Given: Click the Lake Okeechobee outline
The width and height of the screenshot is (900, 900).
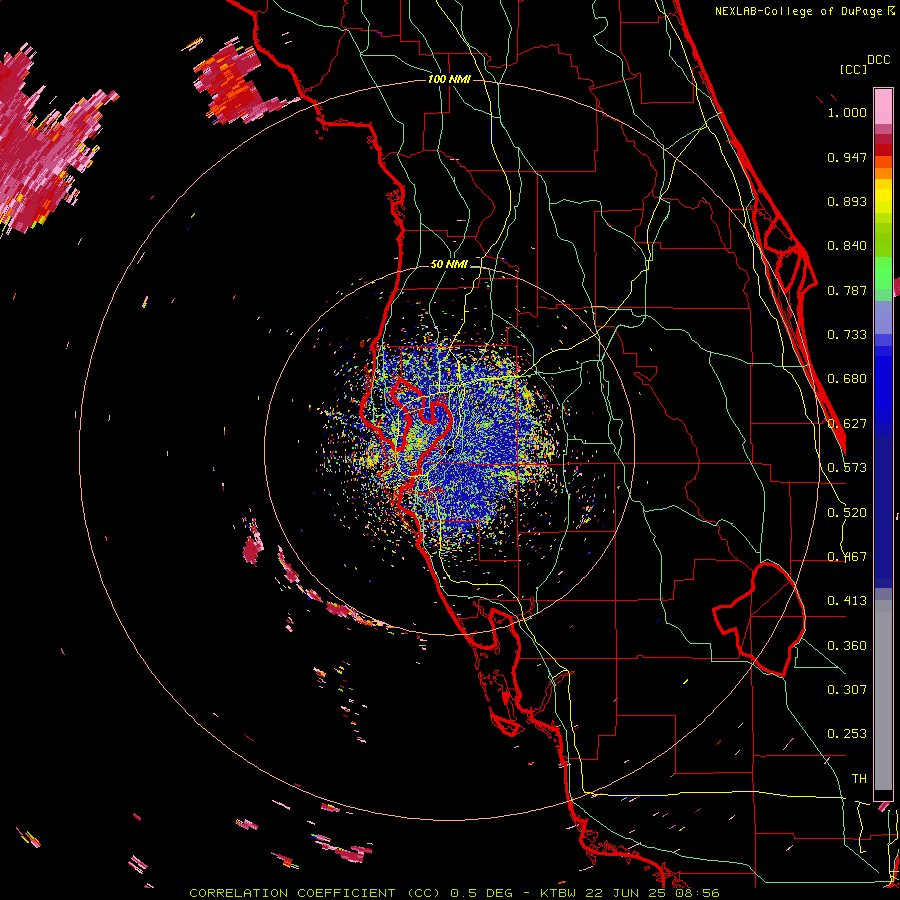Looking at the screenshot, I should coord(759,619).
